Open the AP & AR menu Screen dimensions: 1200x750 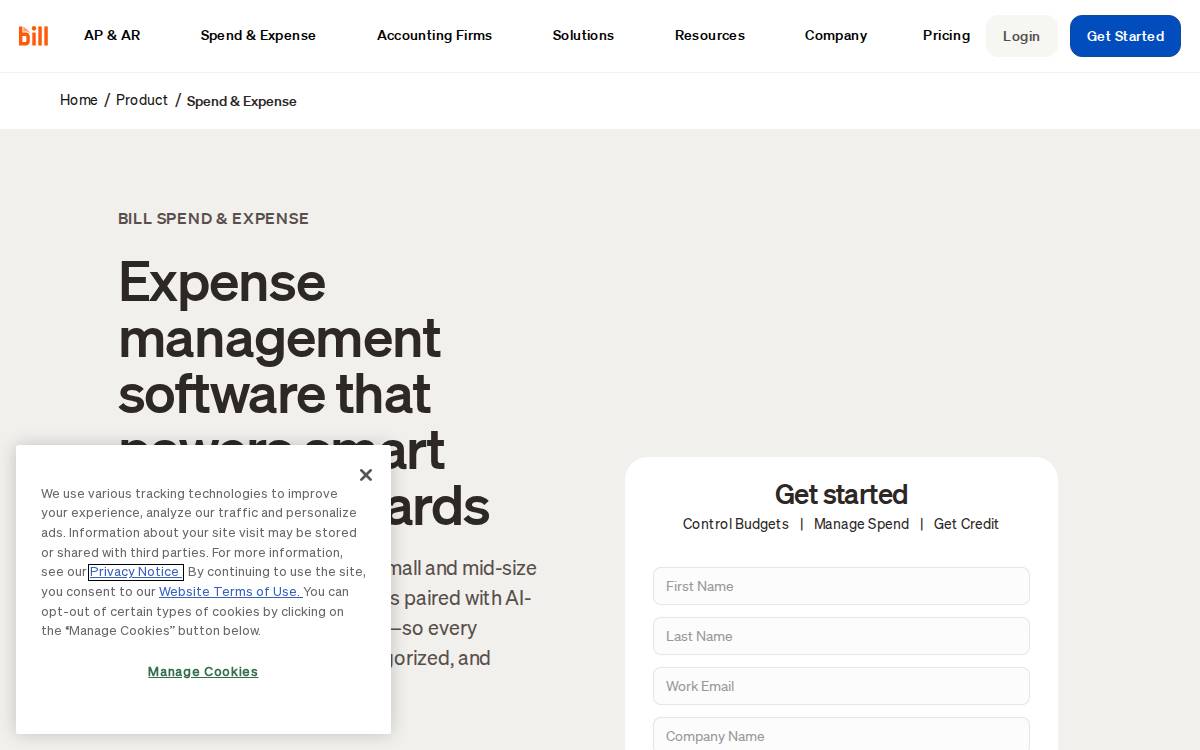click(112, 35)
